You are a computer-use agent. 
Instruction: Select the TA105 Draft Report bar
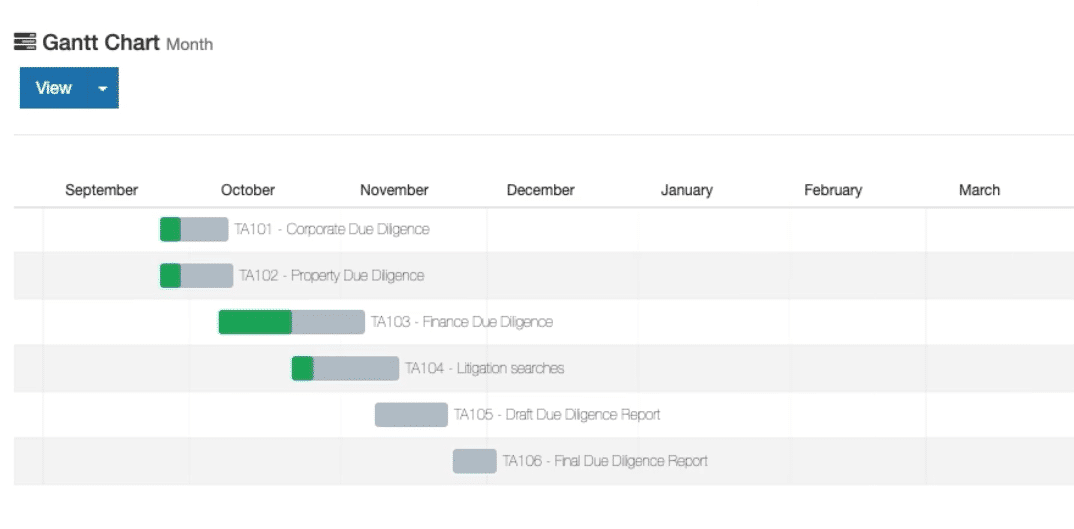[x=411, y=415]
